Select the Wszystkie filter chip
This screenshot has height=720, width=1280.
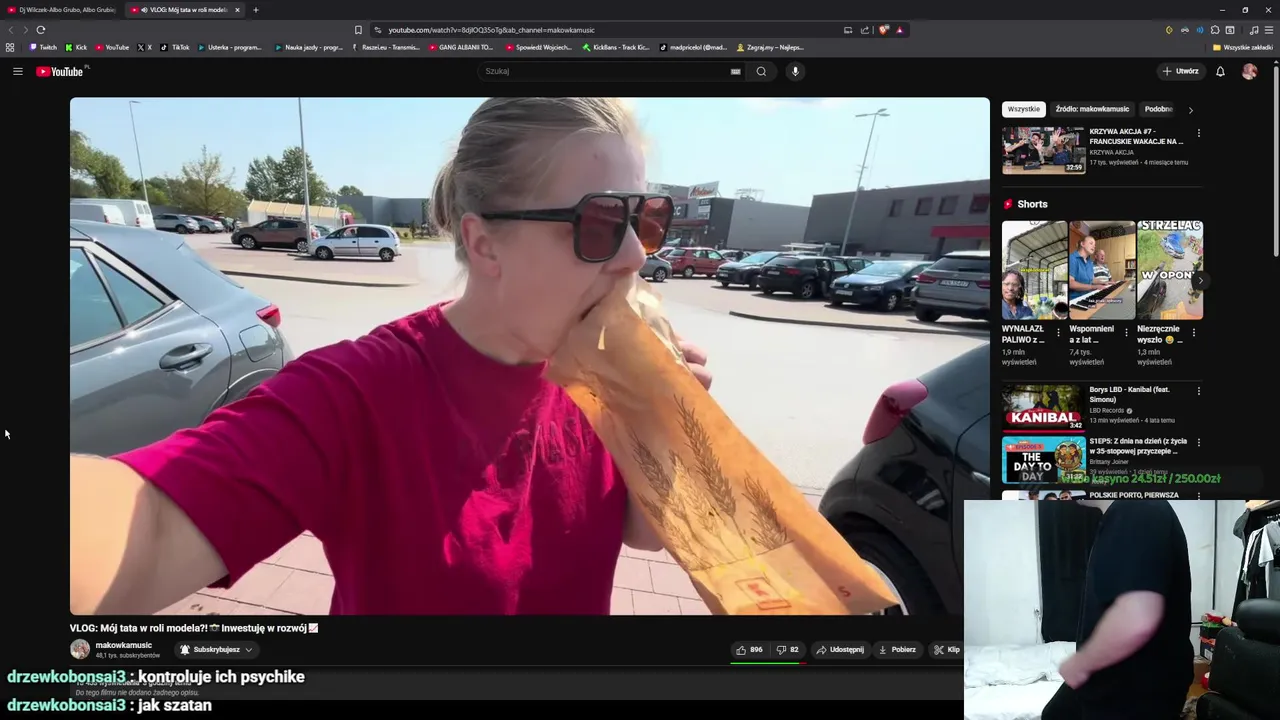click(1023, 109)
